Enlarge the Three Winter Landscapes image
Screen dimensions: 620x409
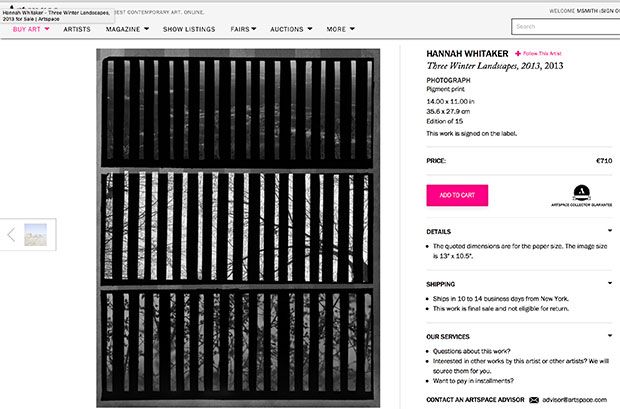pyautogui.click(x=238, y=228)
